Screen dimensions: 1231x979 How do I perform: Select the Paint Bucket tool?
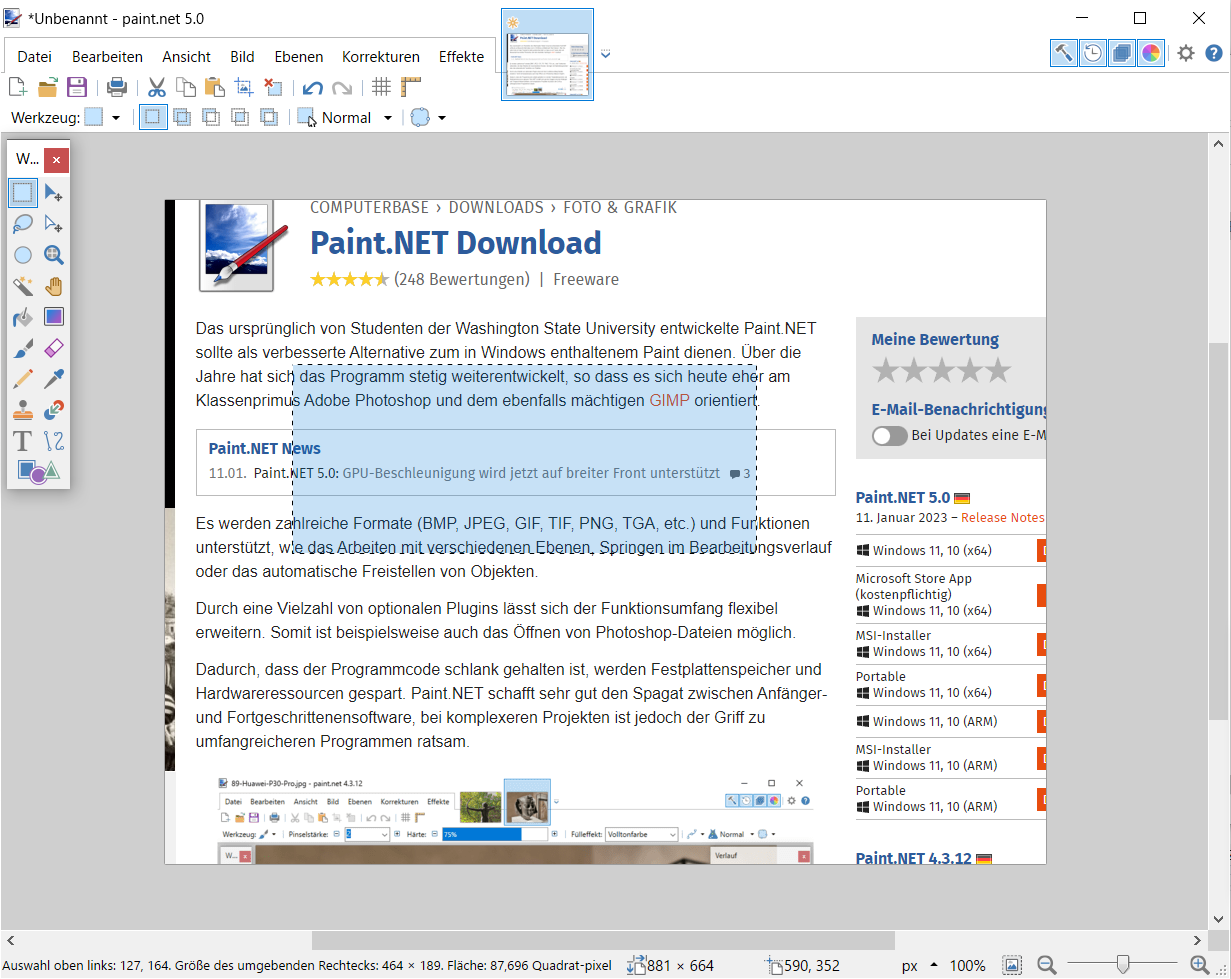pyautogui.click(x=23, y=317)
